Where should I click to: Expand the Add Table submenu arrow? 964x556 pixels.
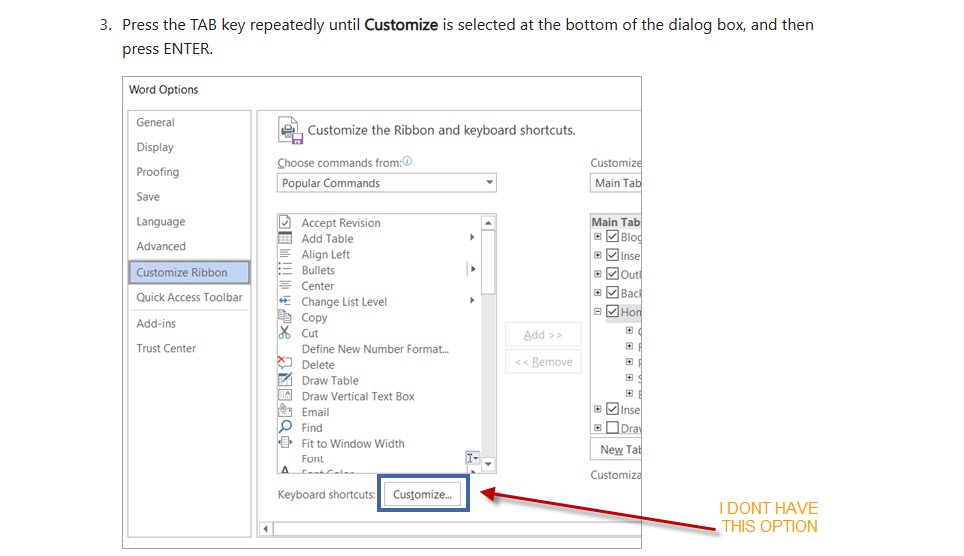pos(472,237)
